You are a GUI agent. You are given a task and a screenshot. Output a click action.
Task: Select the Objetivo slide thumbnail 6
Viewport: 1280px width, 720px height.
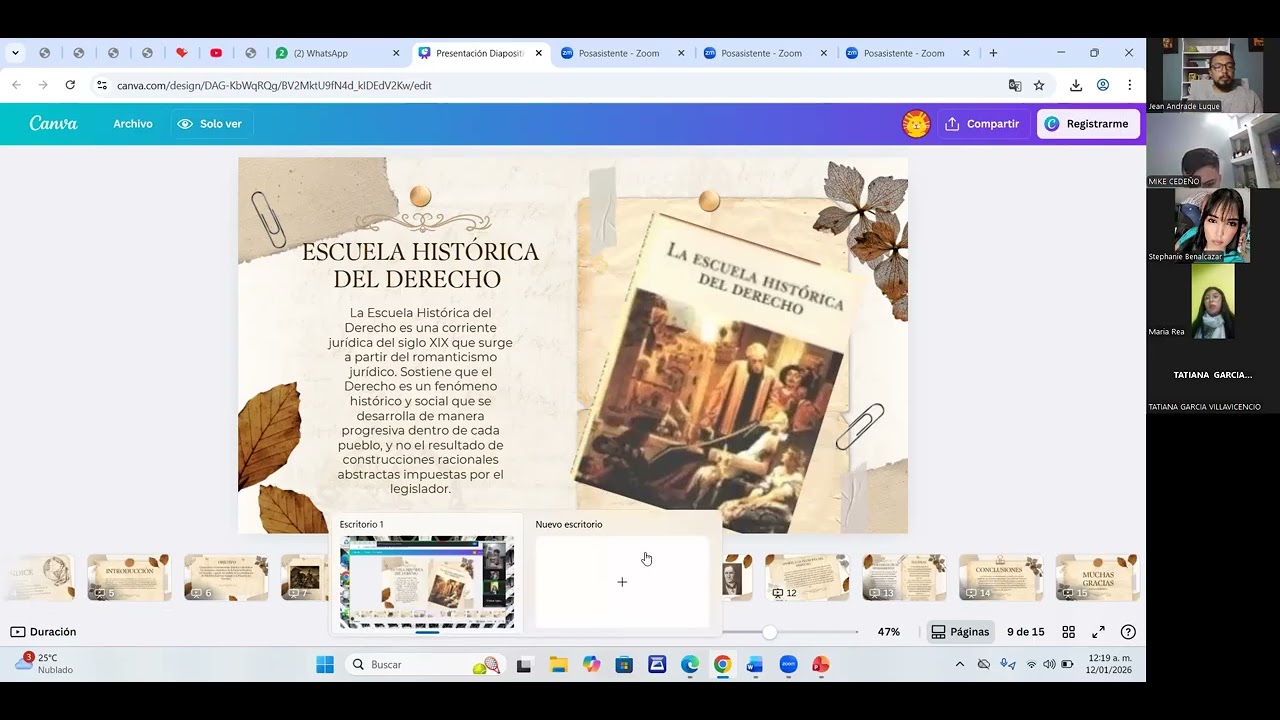coord(226,578)
